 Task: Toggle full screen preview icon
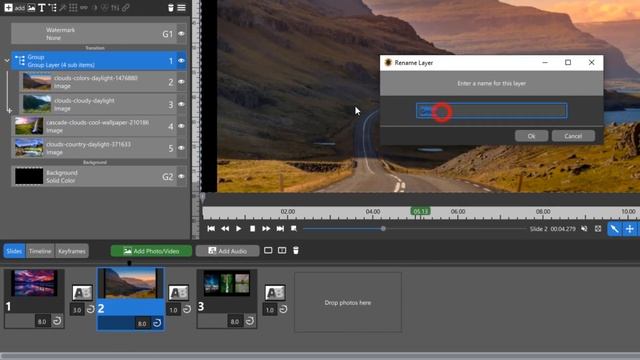pyautogui.click(x=598, y=229)
